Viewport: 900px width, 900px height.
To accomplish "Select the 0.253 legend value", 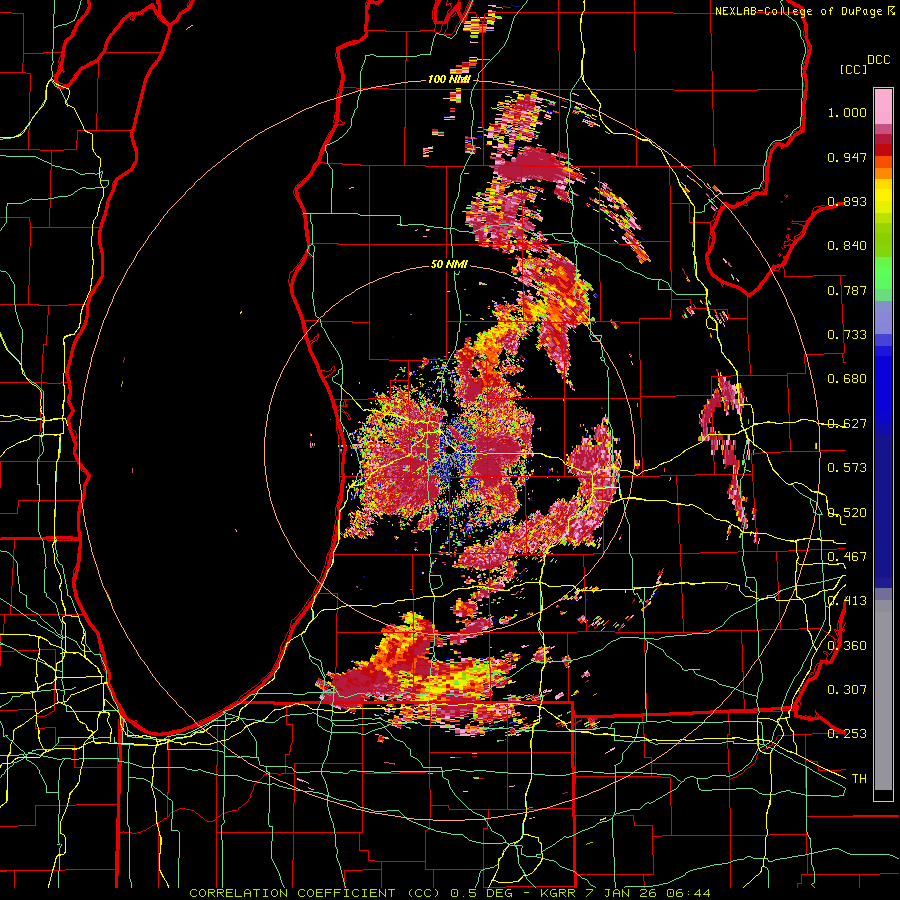I will coord(847,734).
